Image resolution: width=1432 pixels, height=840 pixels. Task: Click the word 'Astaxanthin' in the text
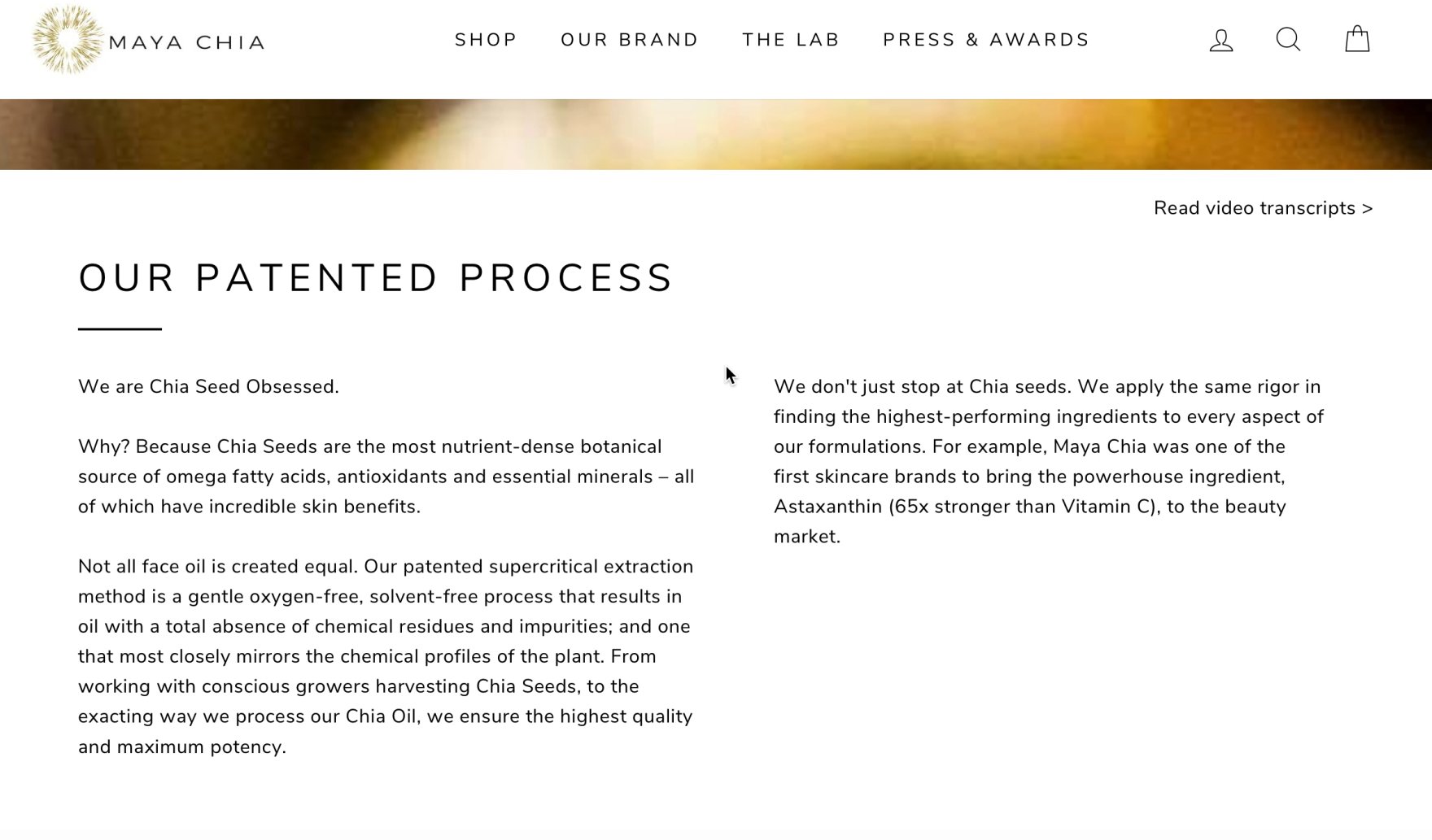(827, 507)
